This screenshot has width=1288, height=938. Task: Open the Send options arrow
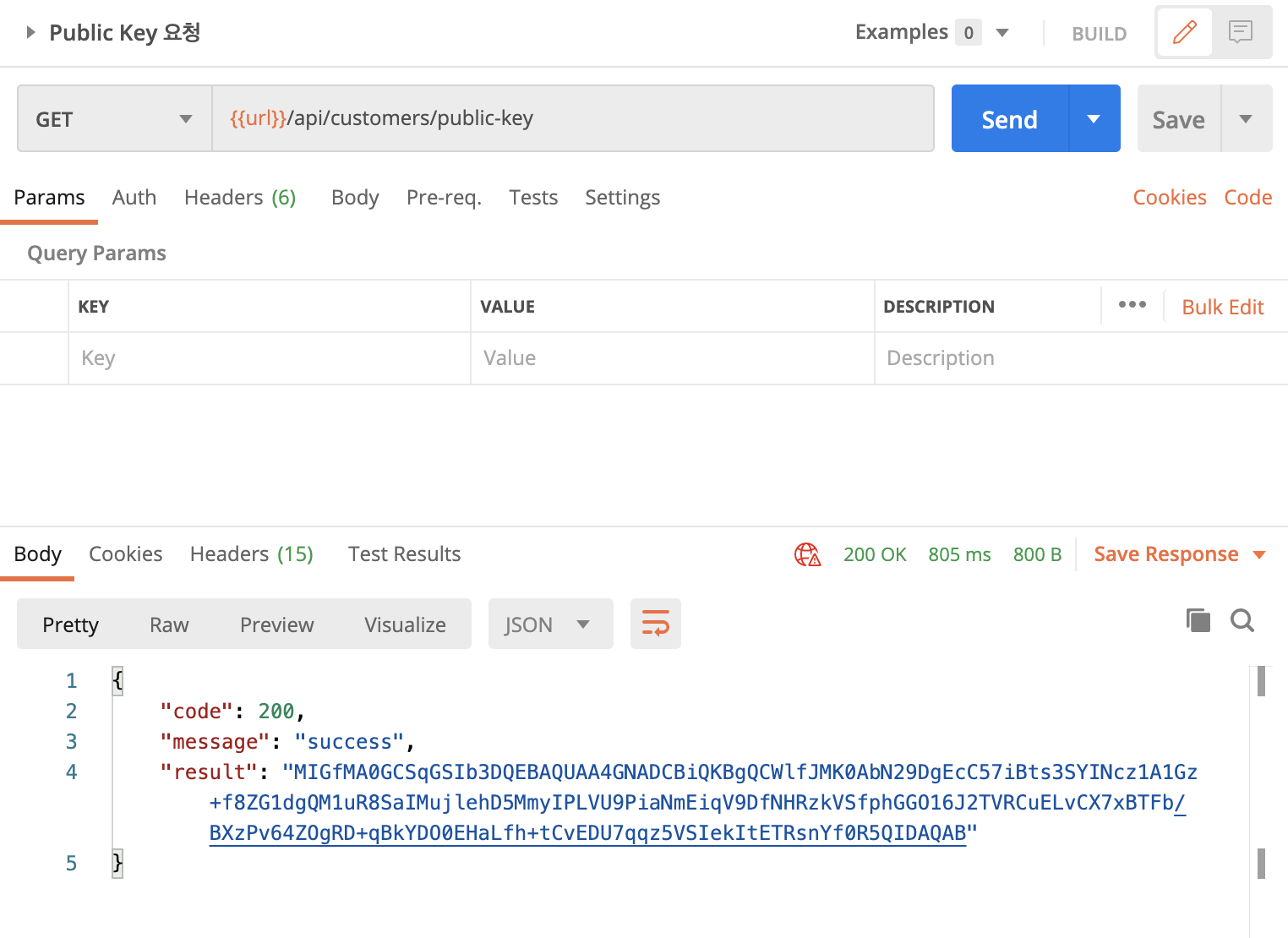coord(1094,119)
